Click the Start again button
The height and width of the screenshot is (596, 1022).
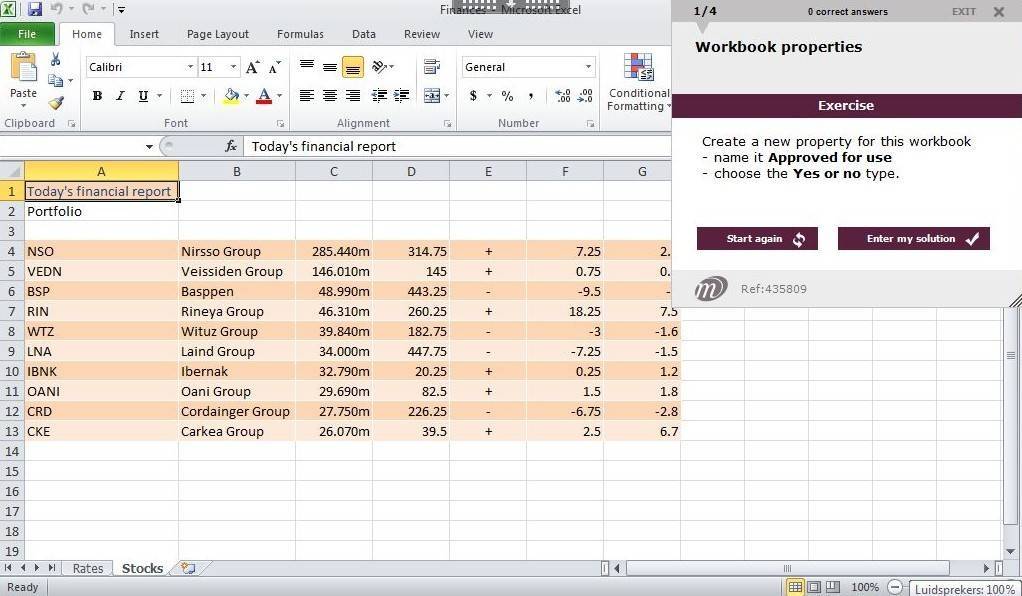757,239
